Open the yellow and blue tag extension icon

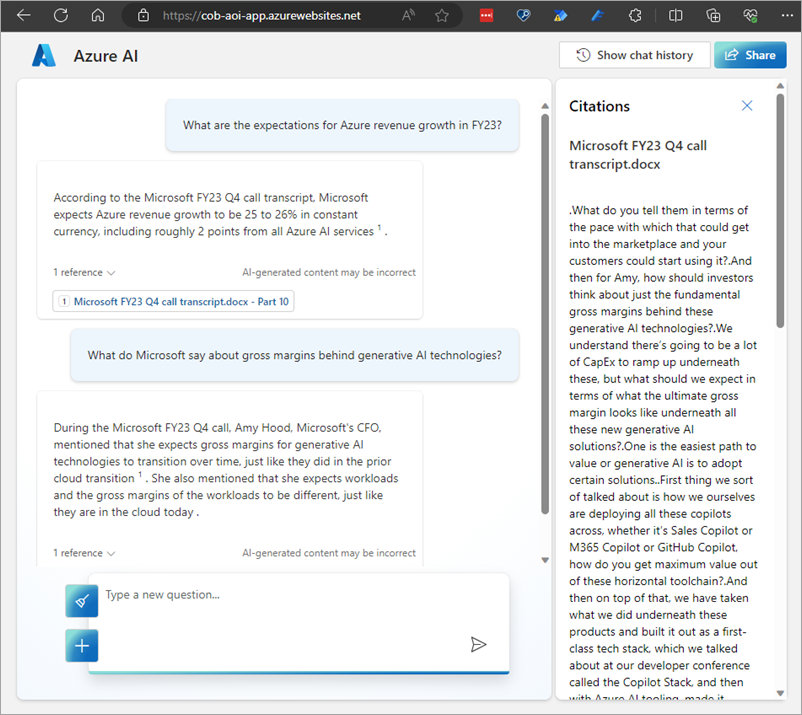coord(560,15)
